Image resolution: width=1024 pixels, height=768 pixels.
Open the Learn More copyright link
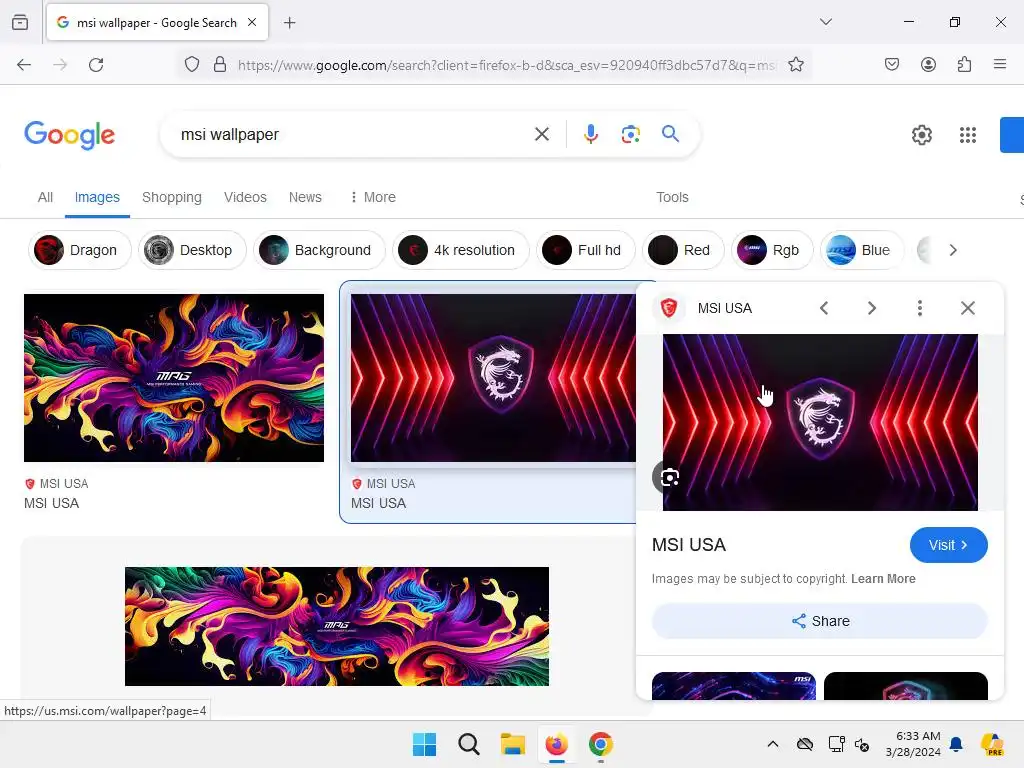pyautogui.click(x=883, y=579)
